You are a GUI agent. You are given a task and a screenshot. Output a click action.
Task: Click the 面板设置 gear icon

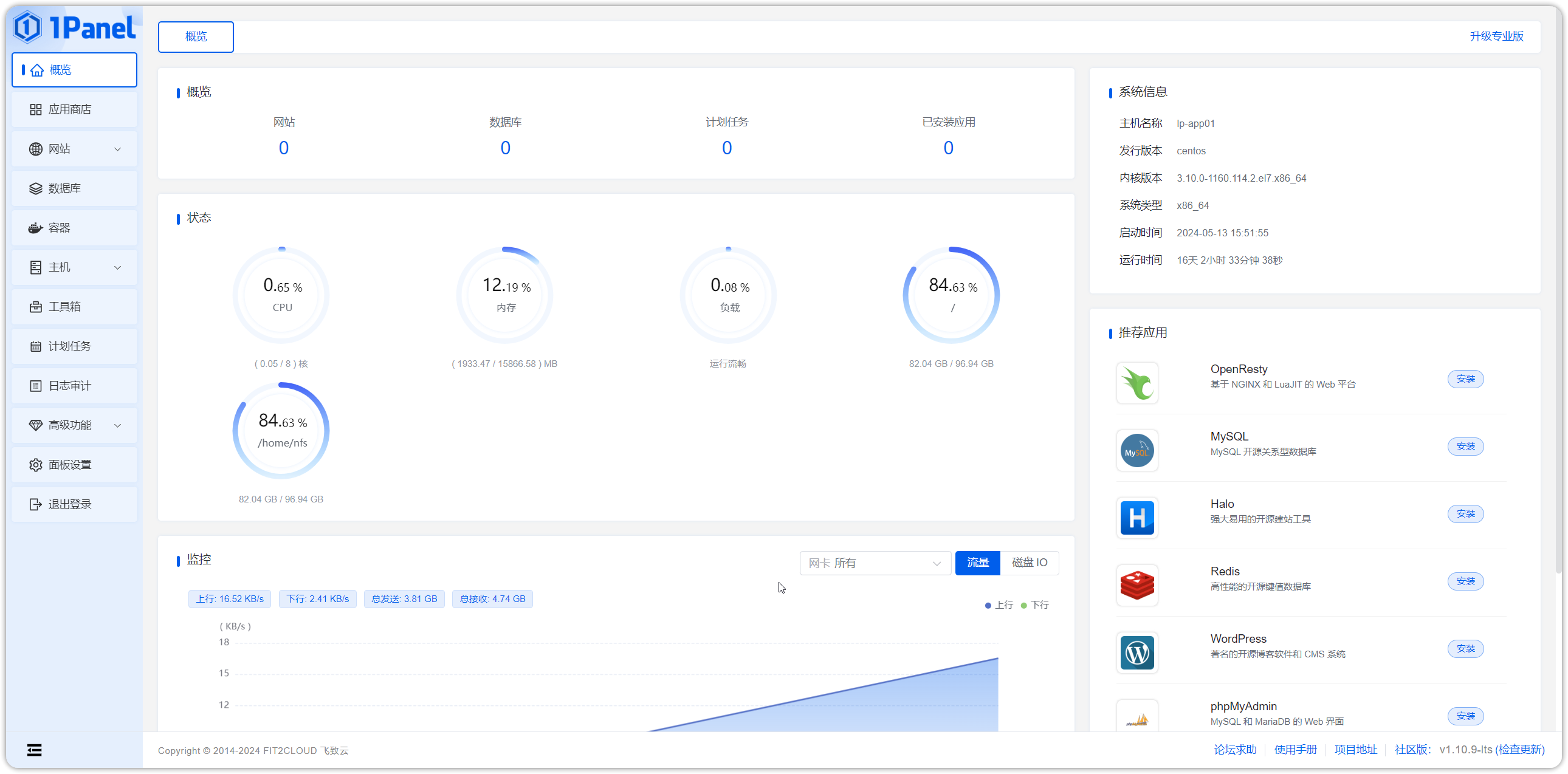[36, 465]
